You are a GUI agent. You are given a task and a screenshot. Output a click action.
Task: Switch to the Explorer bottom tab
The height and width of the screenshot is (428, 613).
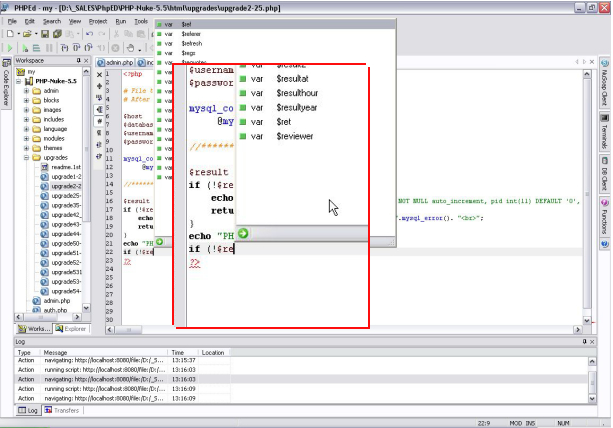[71, 329]
